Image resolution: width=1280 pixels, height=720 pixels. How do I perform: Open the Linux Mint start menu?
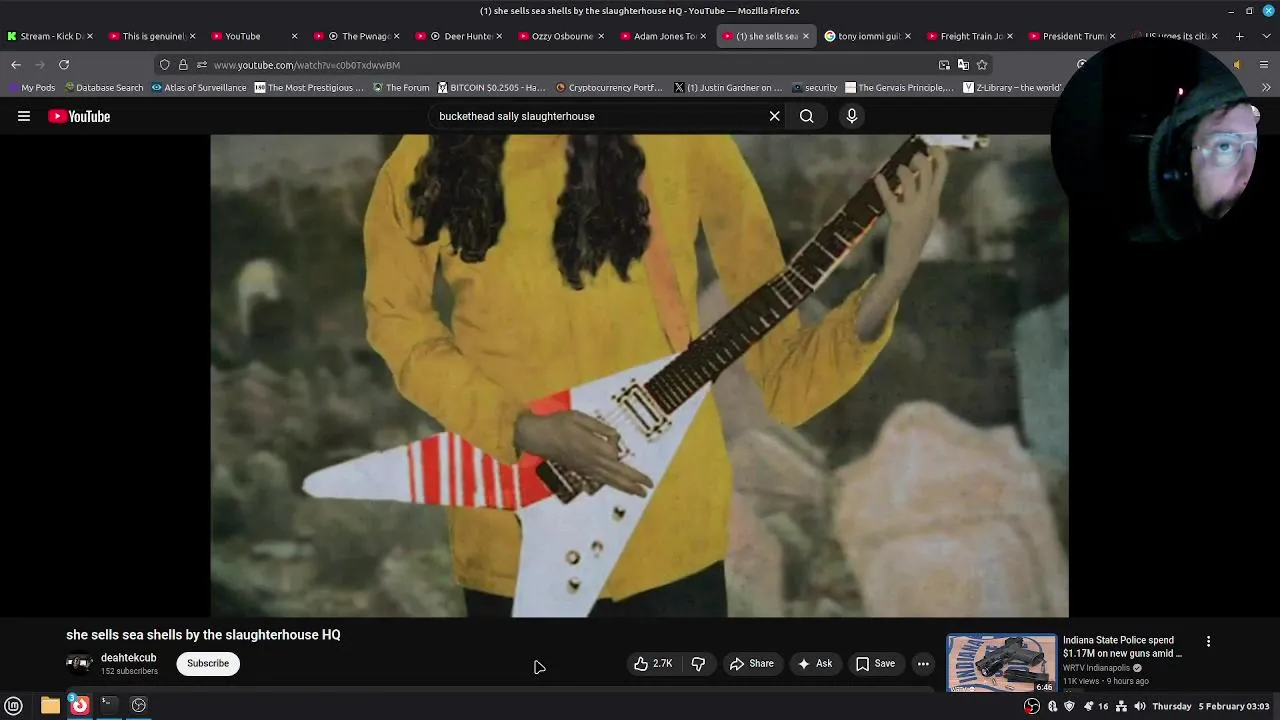[x=14, y=705]
